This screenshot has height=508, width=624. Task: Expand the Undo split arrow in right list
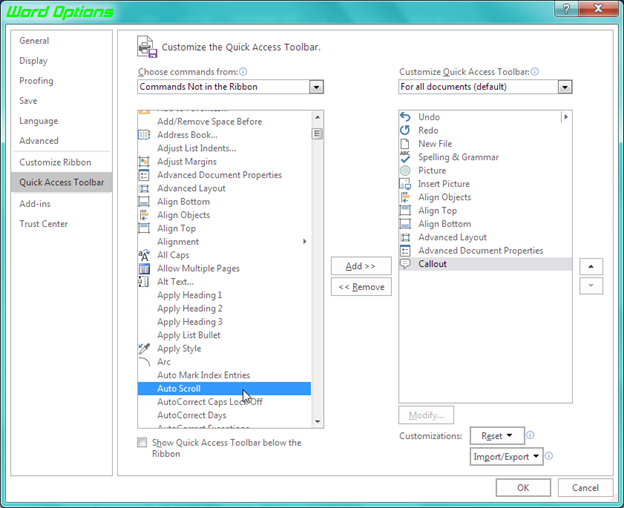click(566, 117)
